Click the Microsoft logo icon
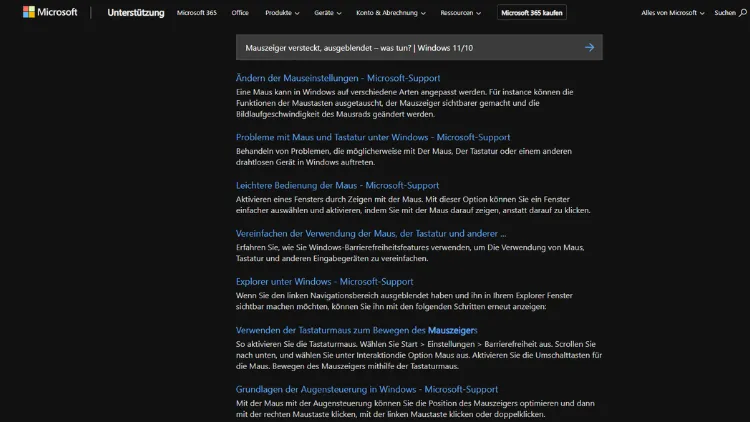 (29, 12)
